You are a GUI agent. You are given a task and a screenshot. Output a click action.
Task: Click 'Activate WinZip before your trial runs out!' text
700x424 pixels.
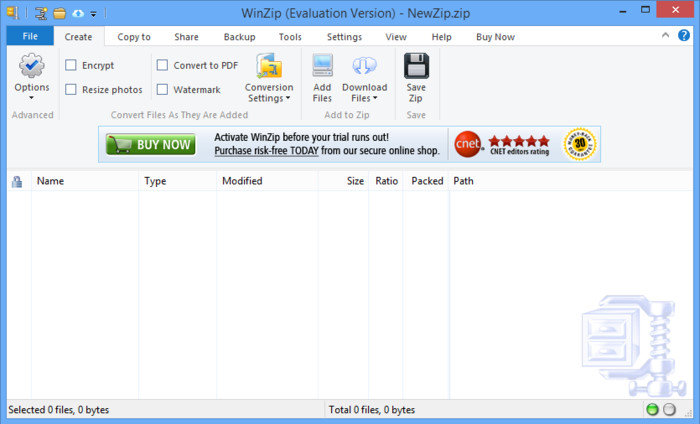[301, 137]
